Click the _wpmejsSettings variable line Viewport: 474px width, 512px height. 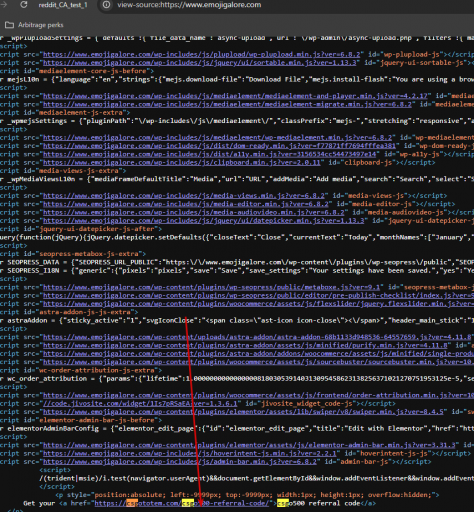237,121
